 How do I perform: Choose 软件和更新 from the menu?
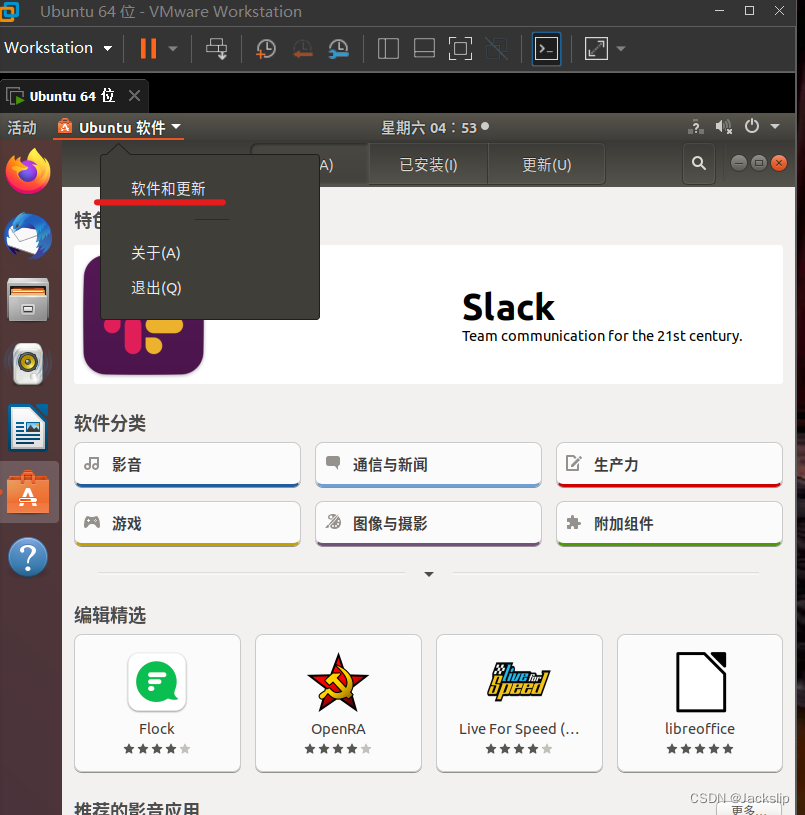pyautogui.click(x=168, y=189)
